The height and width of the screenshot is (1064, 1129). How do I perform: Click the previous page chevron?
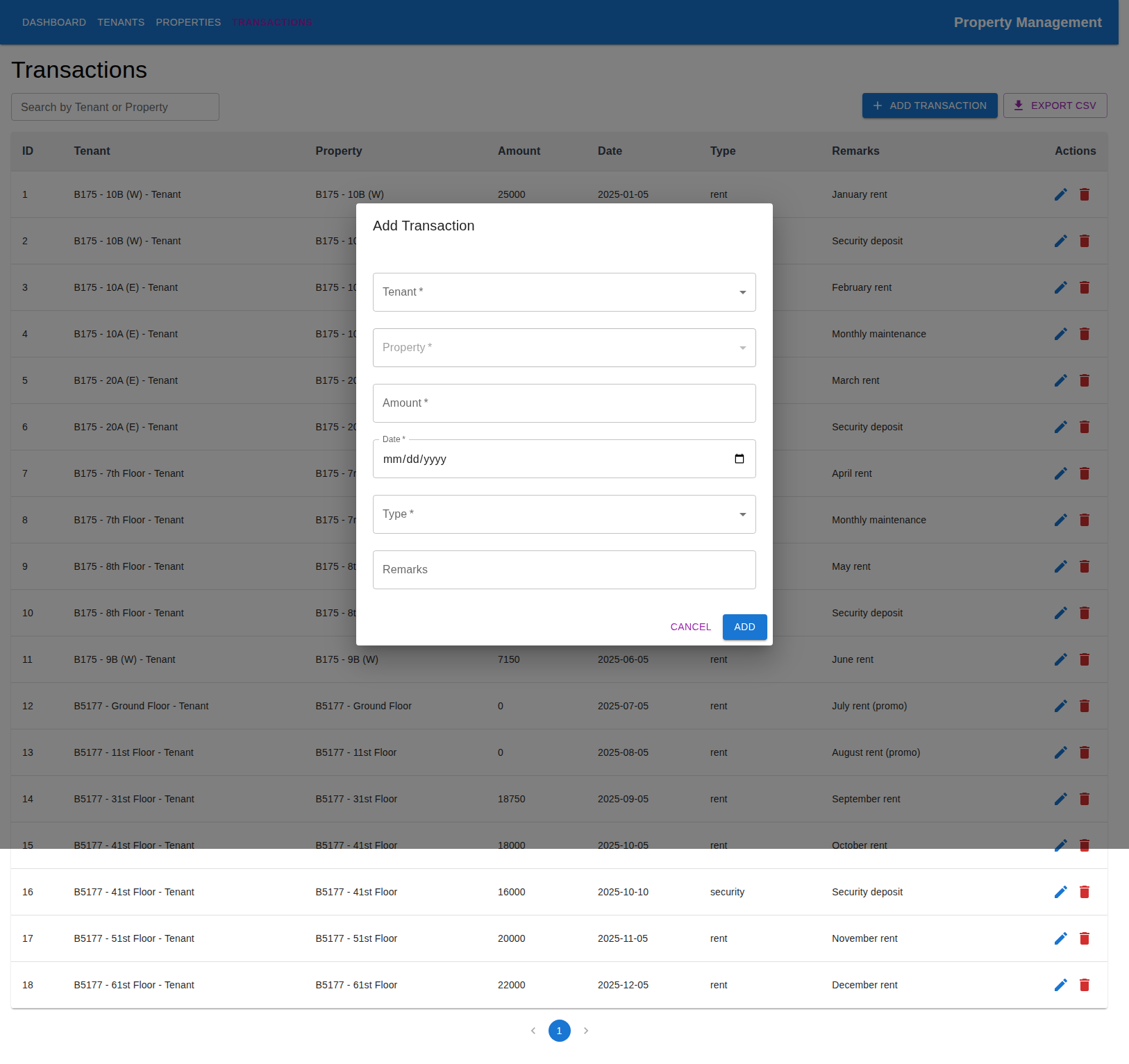point(533,1031)
